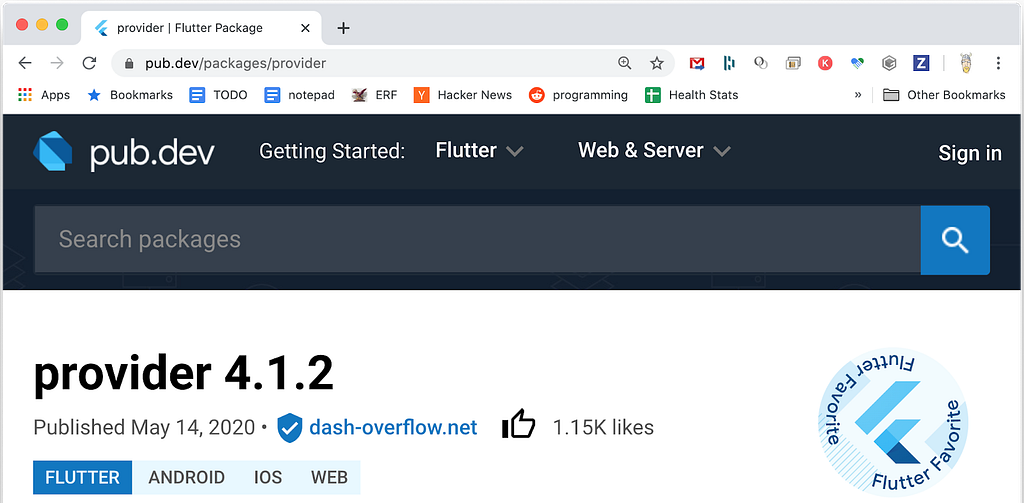This screenshot has height=503, width=1024.
Task: Select the ANDROID platform tag
Action: pos(187,478)
